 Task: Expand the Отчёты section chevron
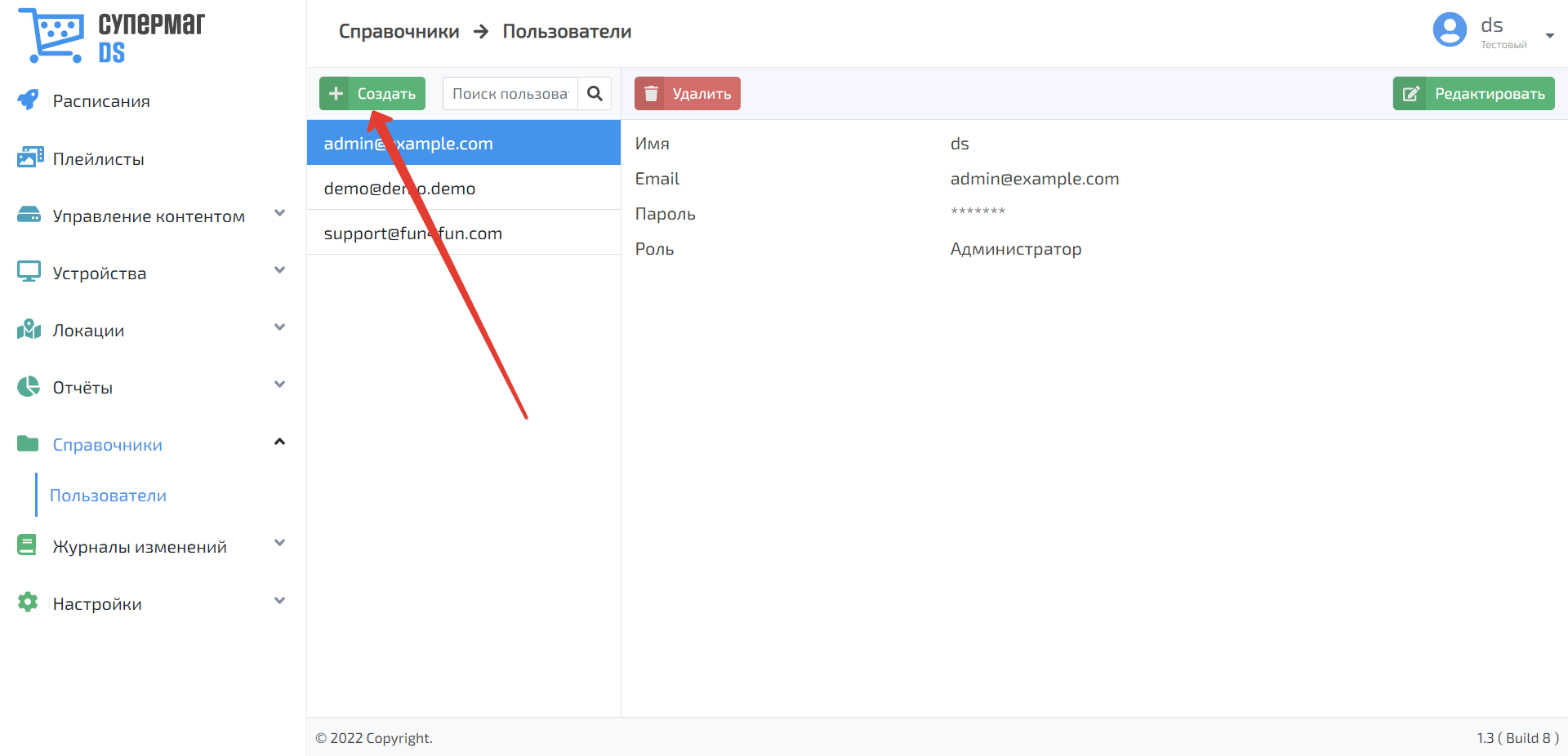click(279, 385)
